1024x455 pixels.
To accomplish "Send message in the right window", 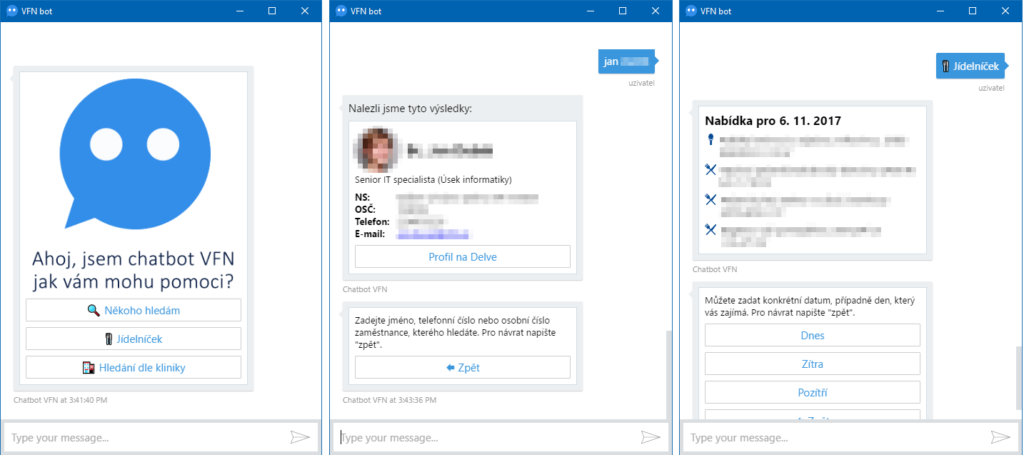I will 1000,437.
